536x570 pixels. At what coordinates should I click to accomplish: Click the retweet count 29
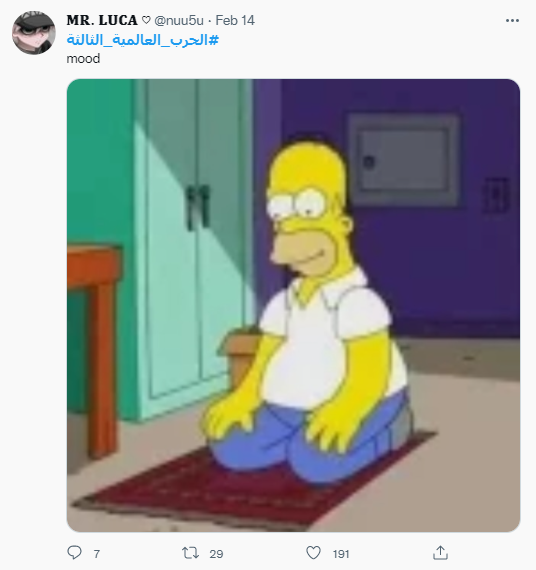click(216, 554)
